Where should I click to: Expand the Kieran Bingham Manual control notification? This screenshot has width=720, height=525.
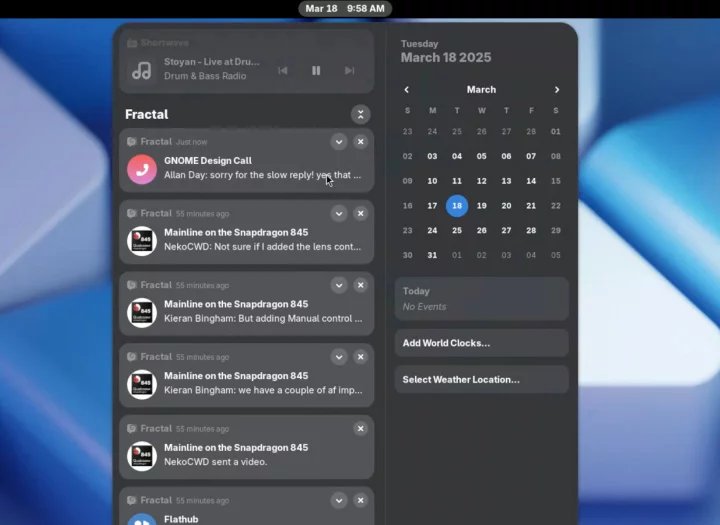[x=339, y=285]
